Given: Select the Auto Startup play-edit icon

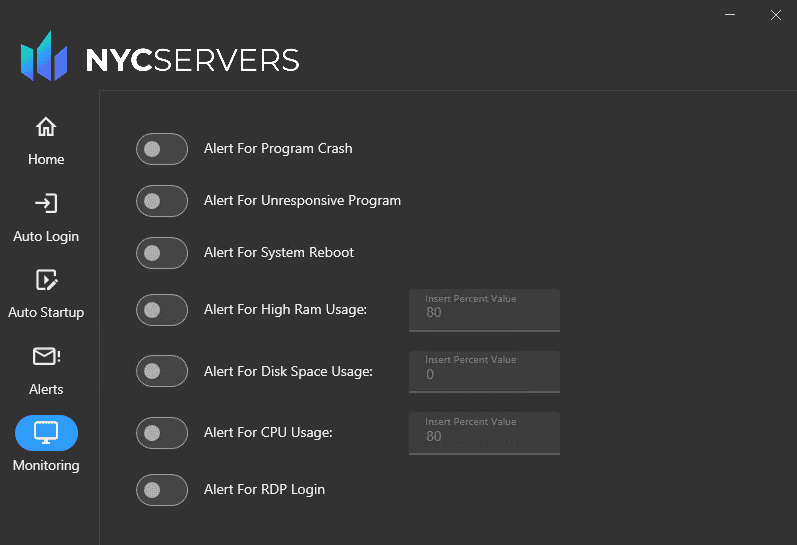Looking at the screenshot, I should coord(46,280).
